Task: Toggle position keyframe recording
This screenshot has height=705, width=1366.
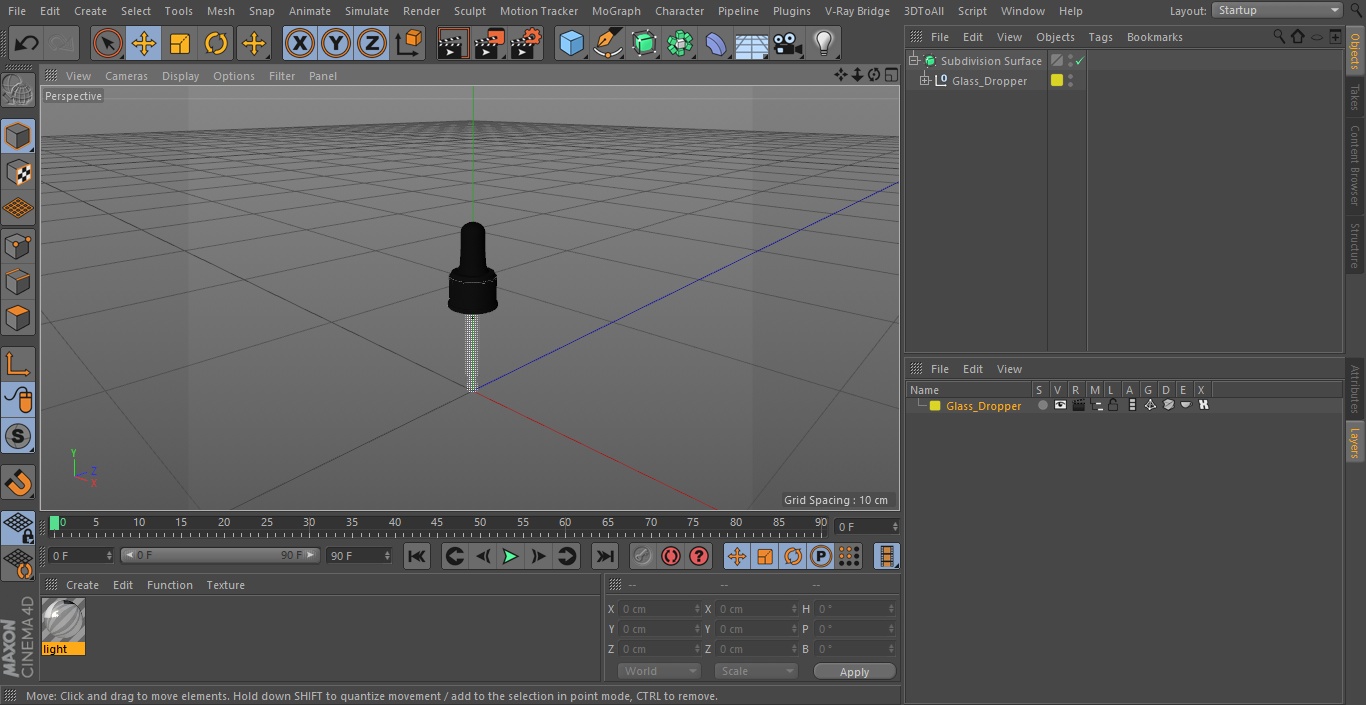Action: 737,556
